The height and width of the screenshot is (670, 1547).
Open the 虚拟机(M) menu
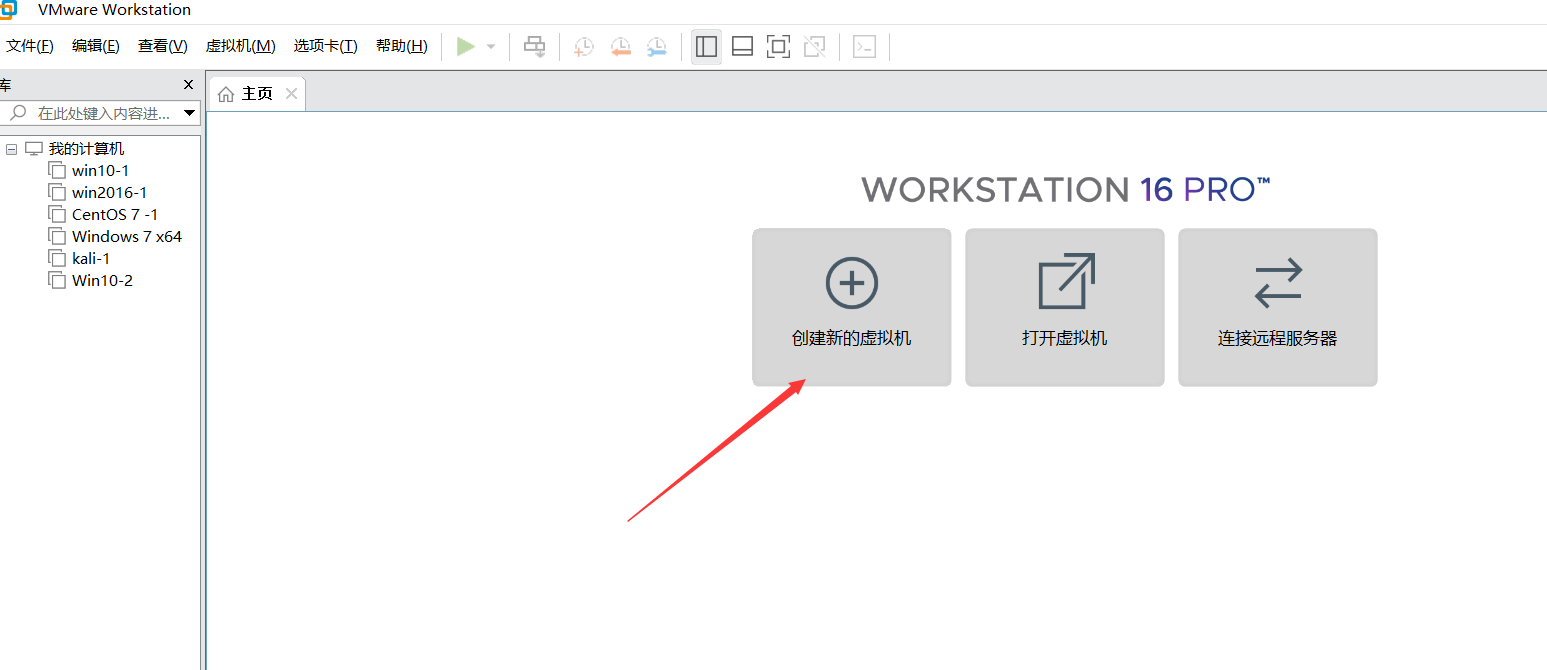pyautogui.click(x=240, y=46)
